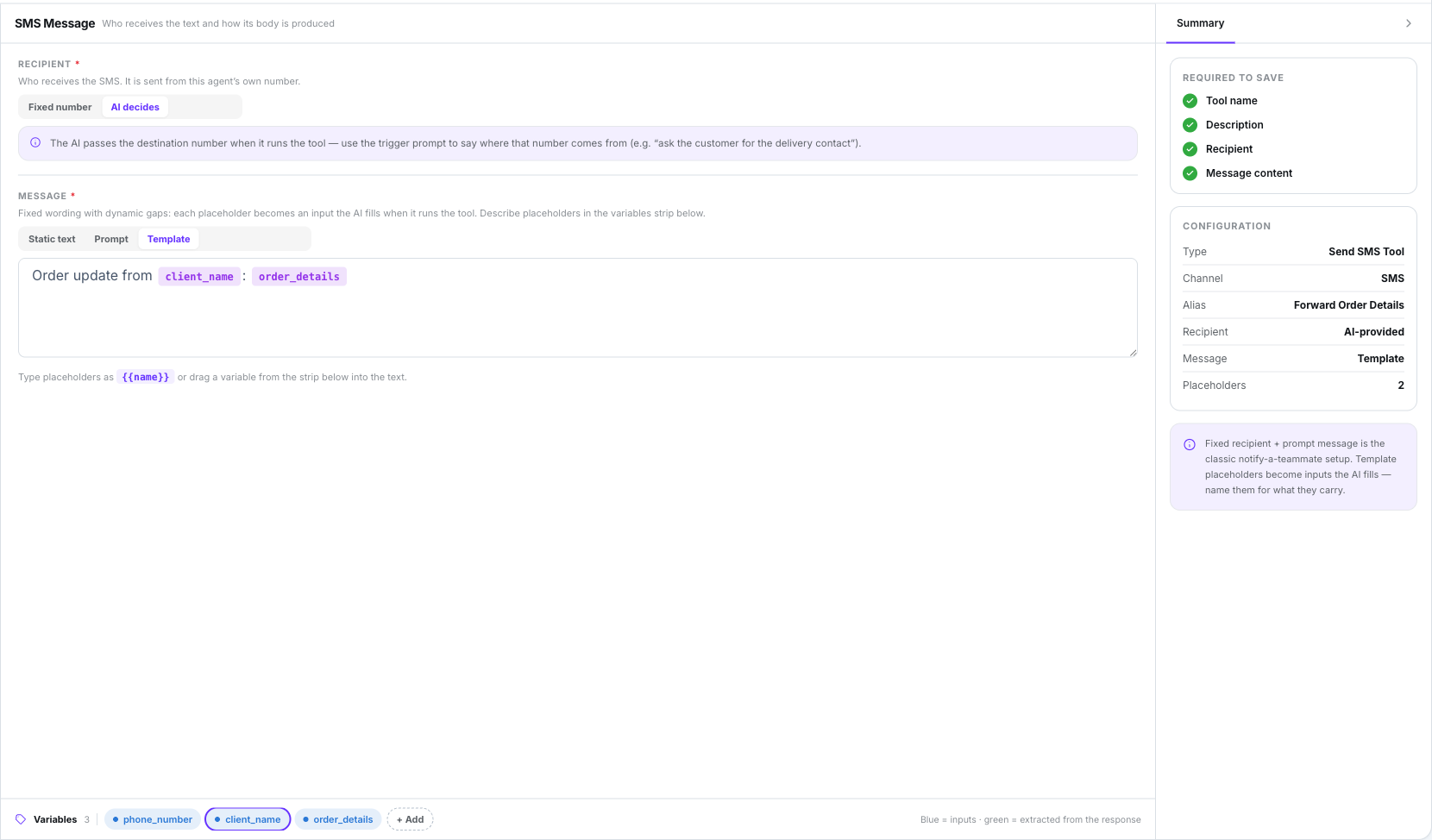Viewport: 1432px width, 840px height.
Task: Click the 'SMS Message' section heading
Action: pos(55,23)
